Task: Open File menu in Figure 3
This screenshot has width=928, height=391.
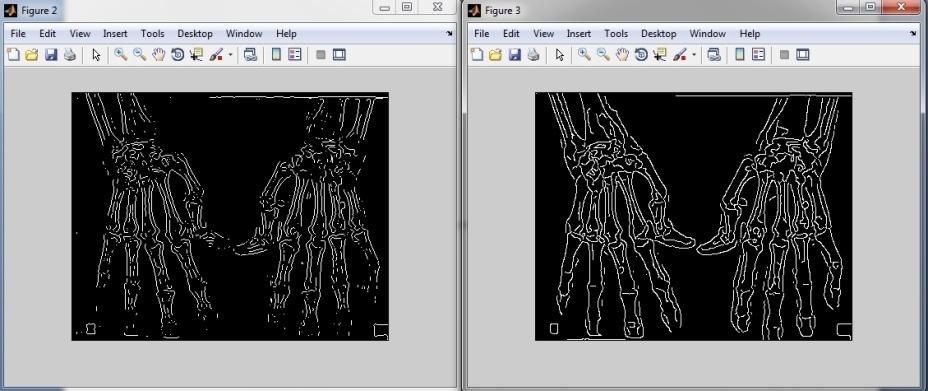Action: pos(482,34)
